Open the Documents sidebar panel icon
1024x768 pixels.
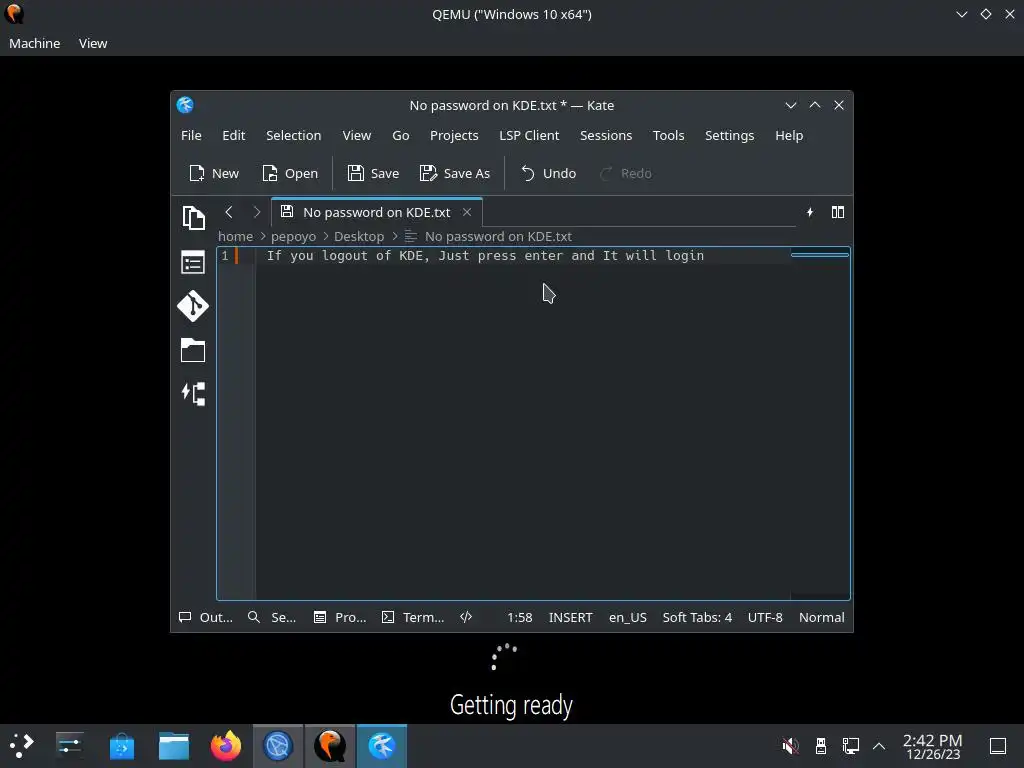193,217
